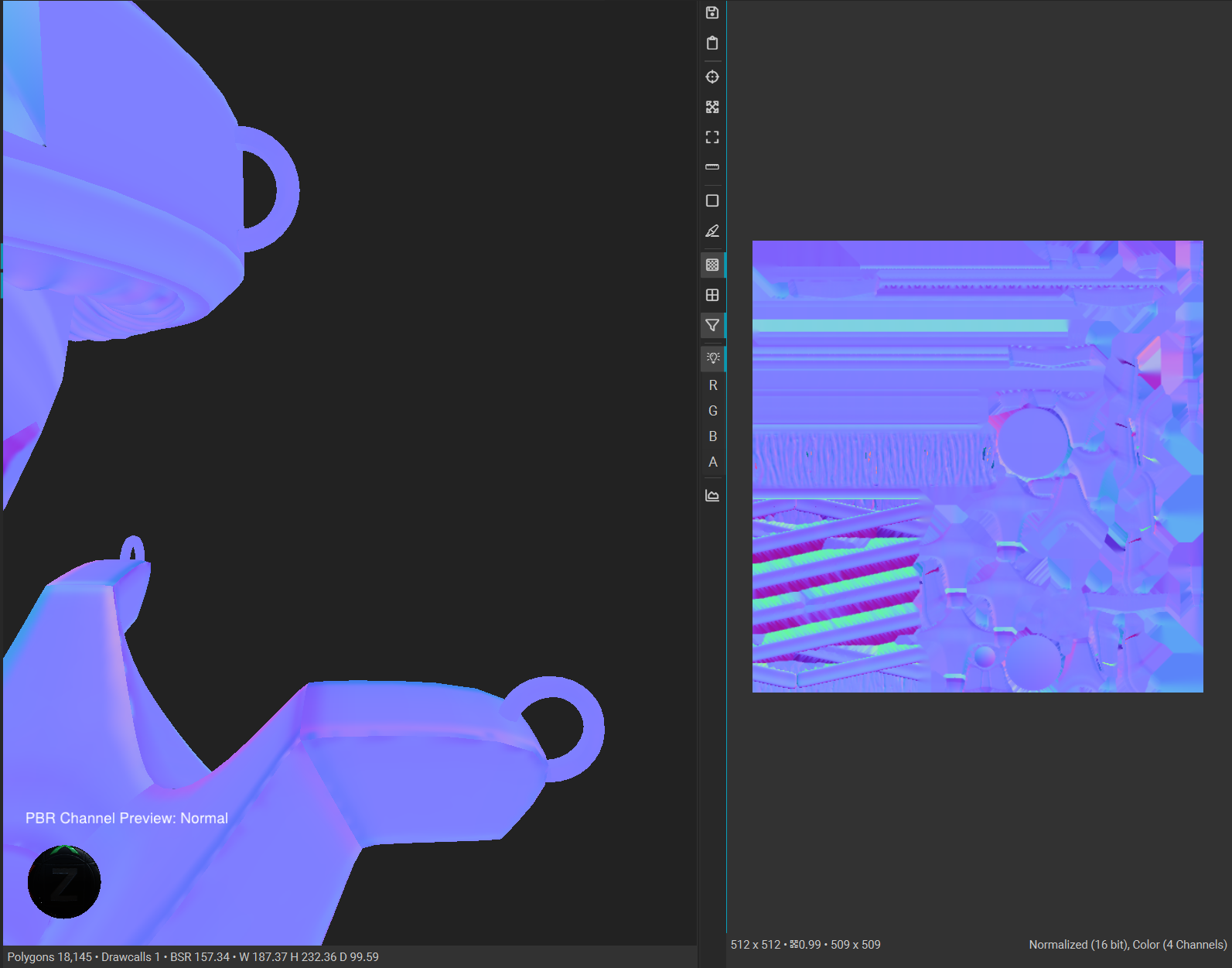This screenshot has height=968, width=1232.
Task: Click the Z axis orientation gizmo
Action: coord(64,882)
